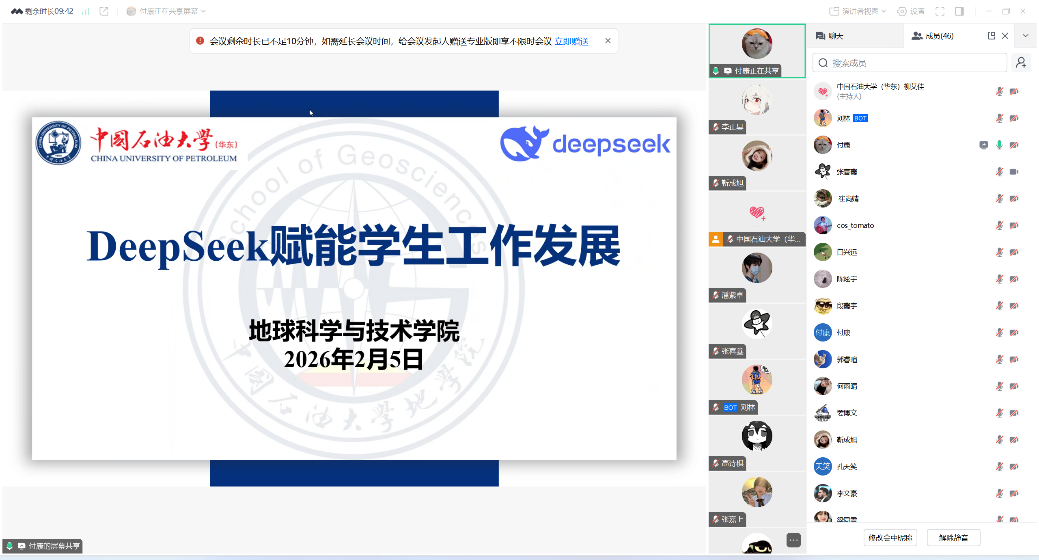Toggle microphone for cos_tomato
Viewport: 1039px width, 560px height.
click(999, 226)
